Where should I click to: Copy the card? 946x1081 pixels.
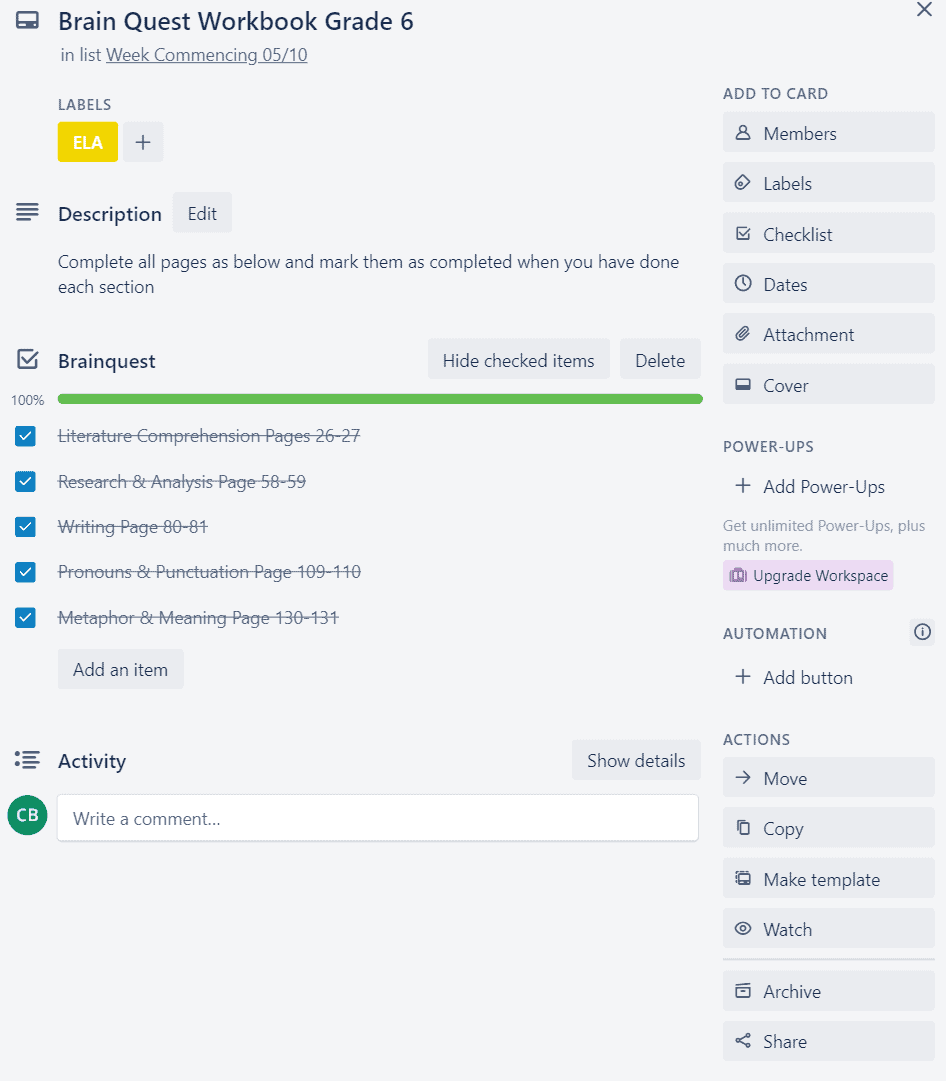click(829, 829)
